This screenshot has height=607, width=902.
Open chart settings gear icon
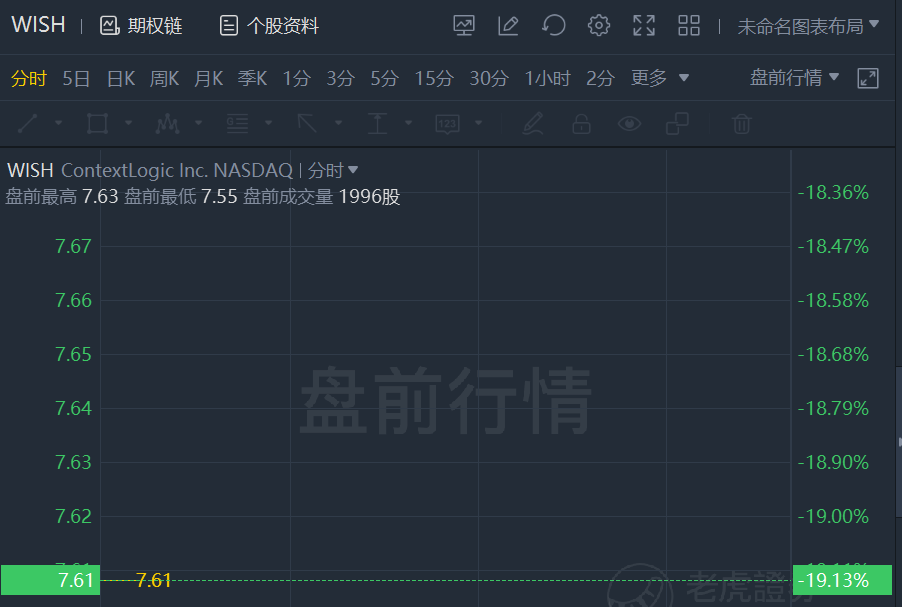pyautogui.click(x=599, y=26)
